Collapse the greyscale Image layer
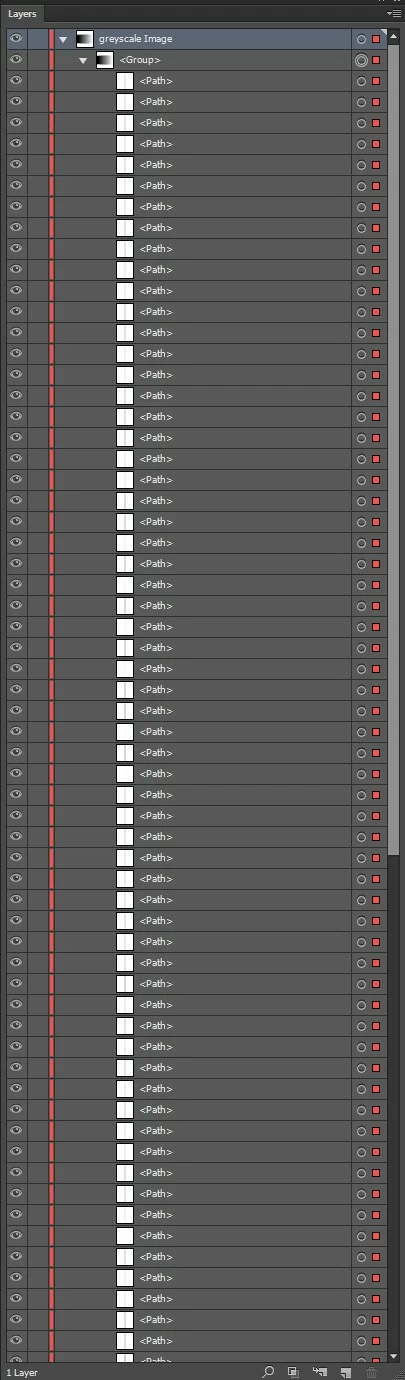This screenshot has width=405, height=1380. point(64,39)
